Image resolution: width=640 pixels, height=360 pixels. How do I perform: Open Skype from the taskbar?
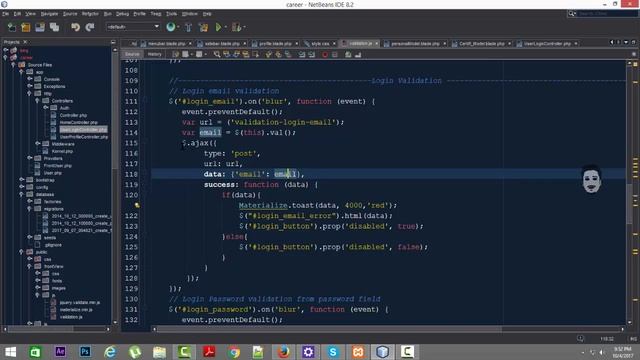pos(333,351)
